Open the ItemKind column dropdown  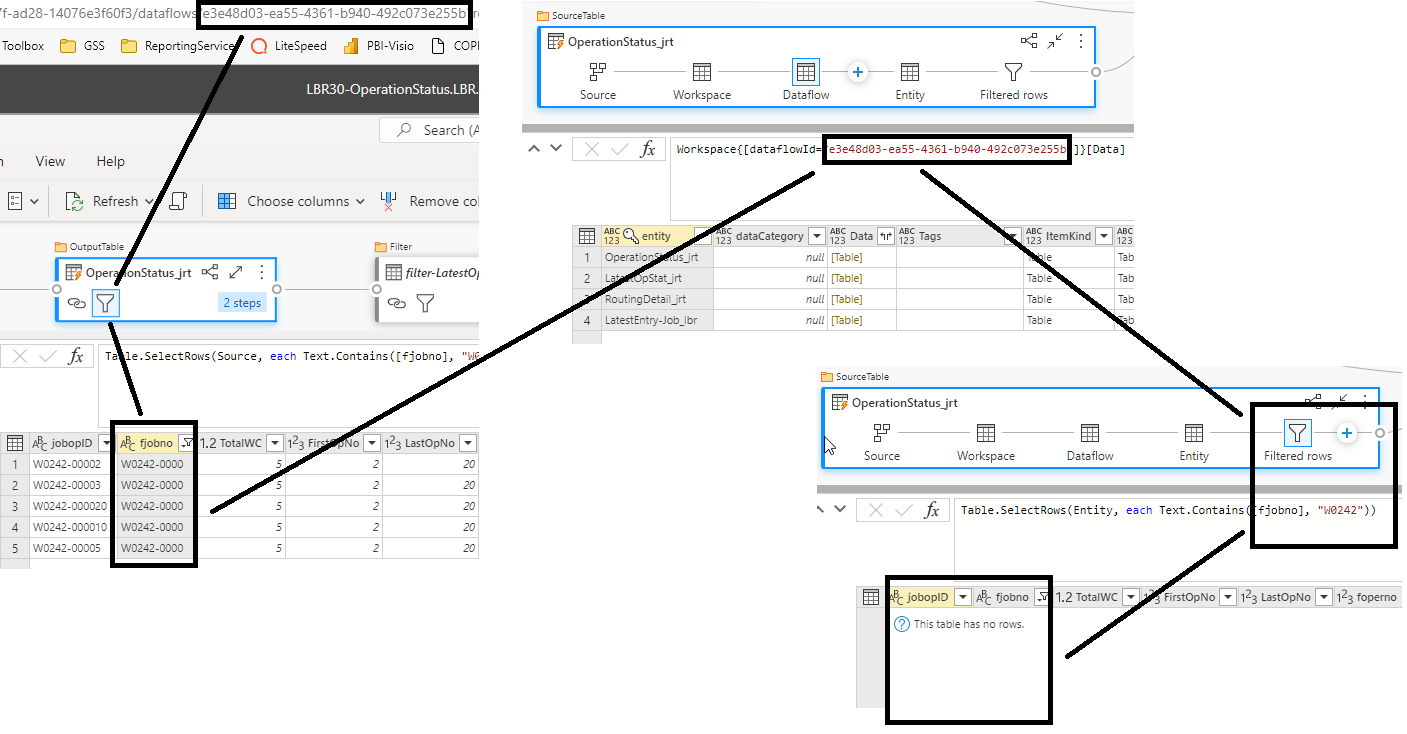(x=1103, y=236)
